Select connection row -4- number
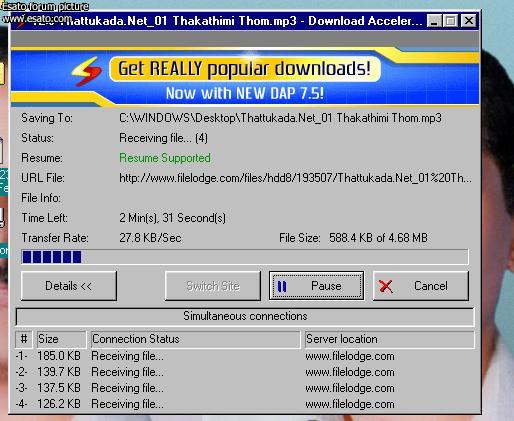This screenshot has height=421, width=514. pos(21,404)
